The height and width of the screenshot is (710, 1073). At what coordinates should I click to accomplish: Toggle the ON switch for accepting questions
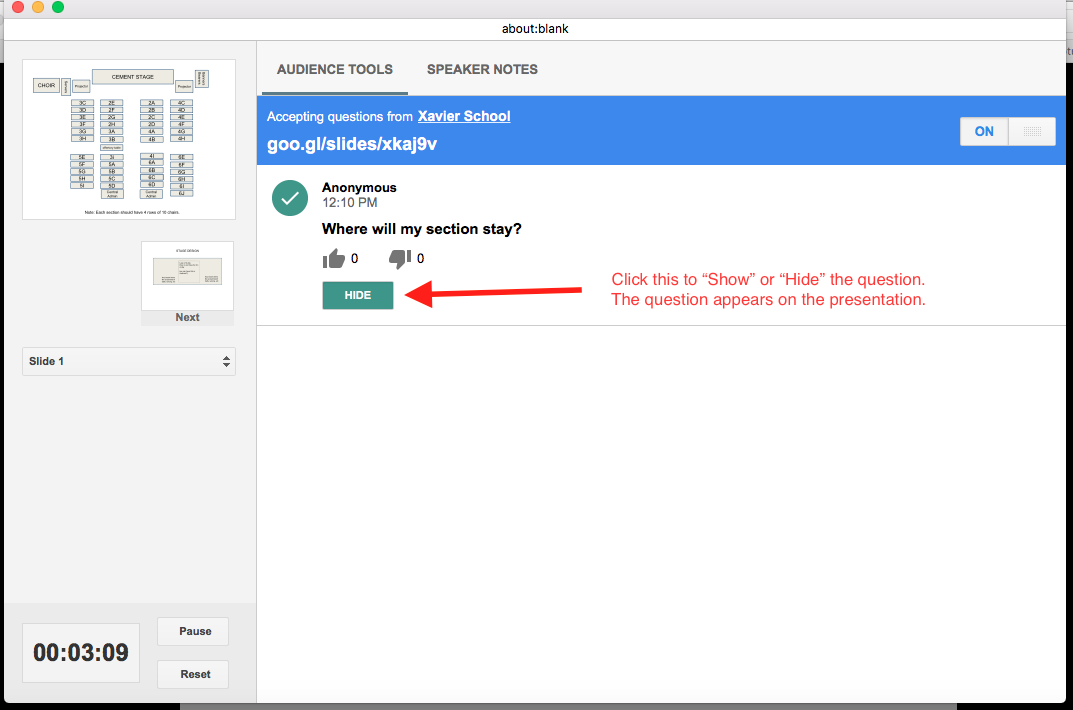pyautogui.click(x=984, y=132)
